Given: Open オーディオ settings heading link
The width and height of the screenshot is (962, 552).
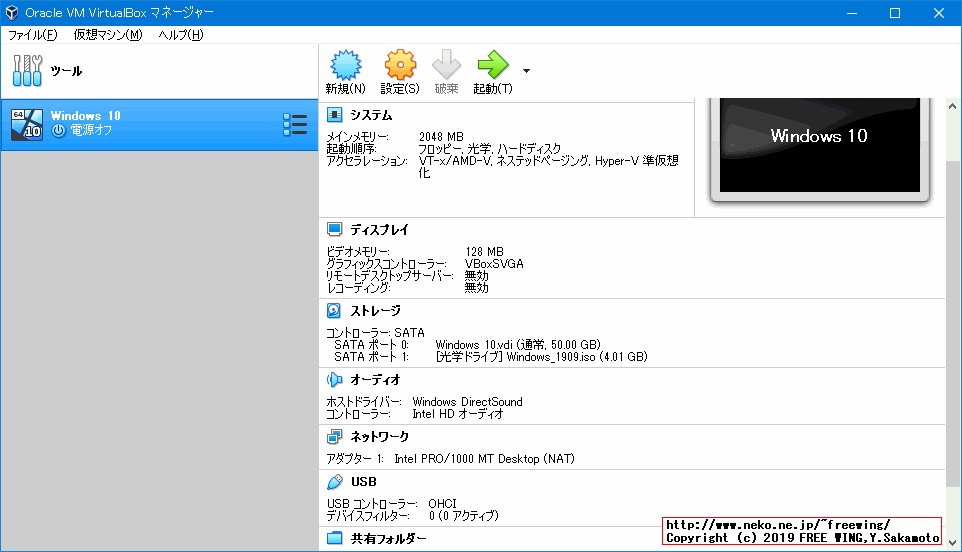Looking at the screenshot, I should pyautogui.click(x=375, y=380).
